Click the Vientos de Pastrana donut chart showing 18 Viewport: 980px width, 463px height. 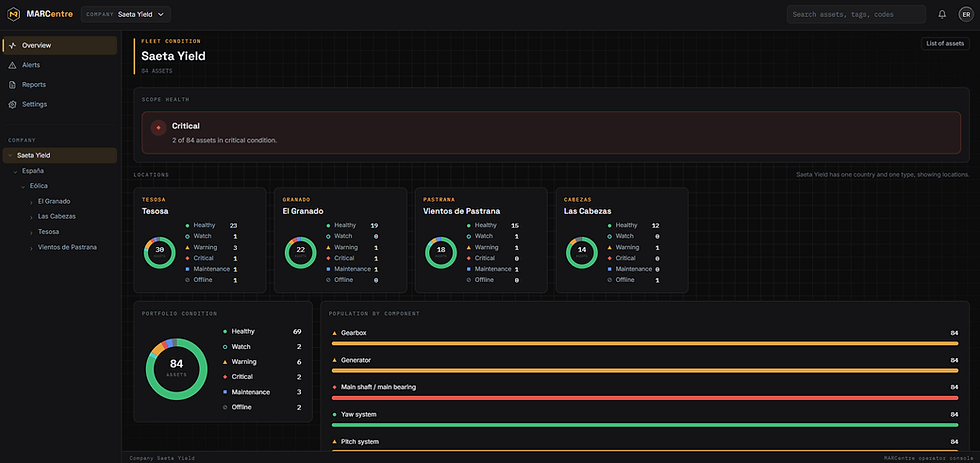tap(441, 252)
